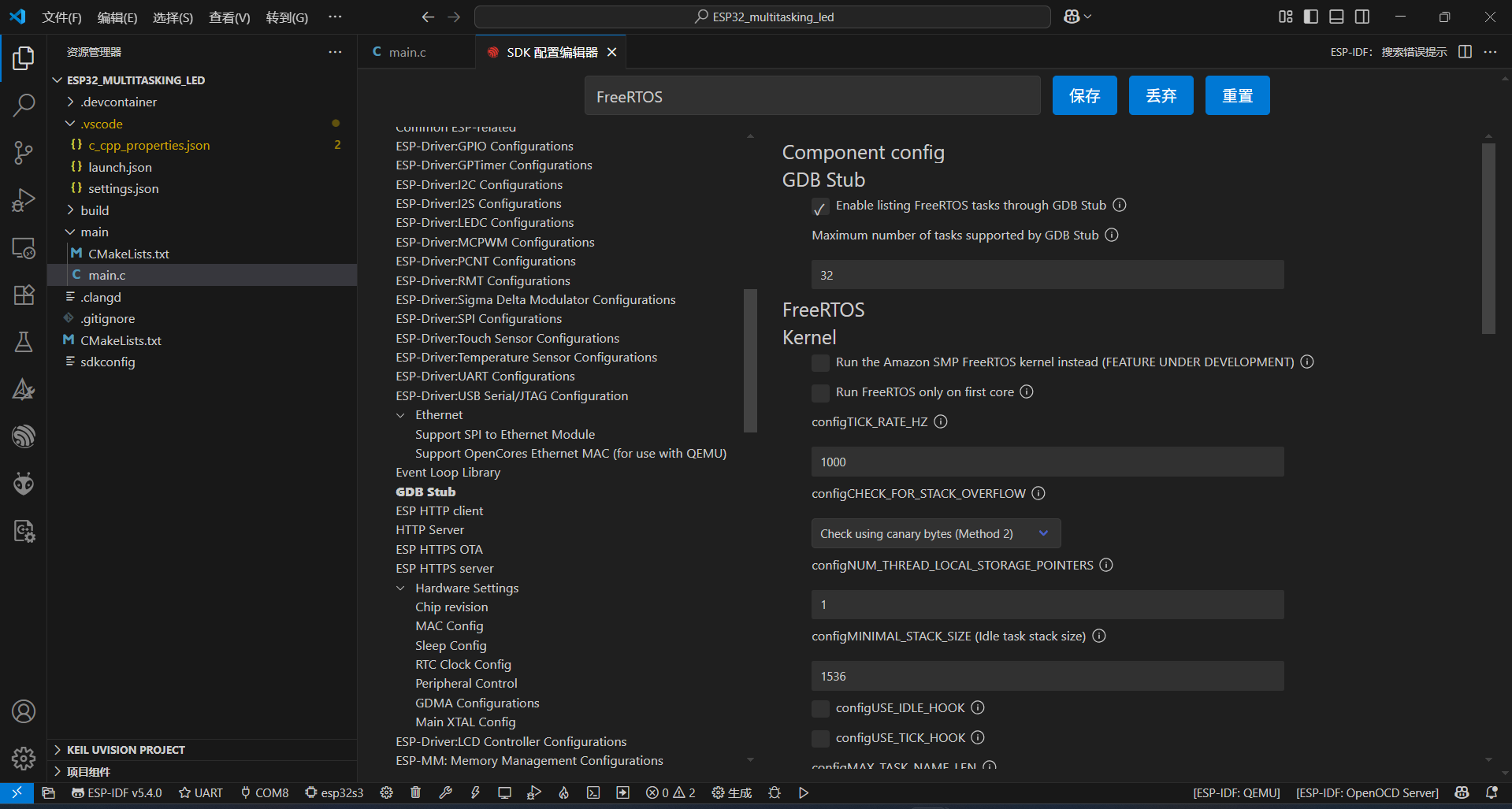The height and width of the screenshot is (809, 1512).
Task: Click the split editor icon
Action: click(x=1465, y=51)
